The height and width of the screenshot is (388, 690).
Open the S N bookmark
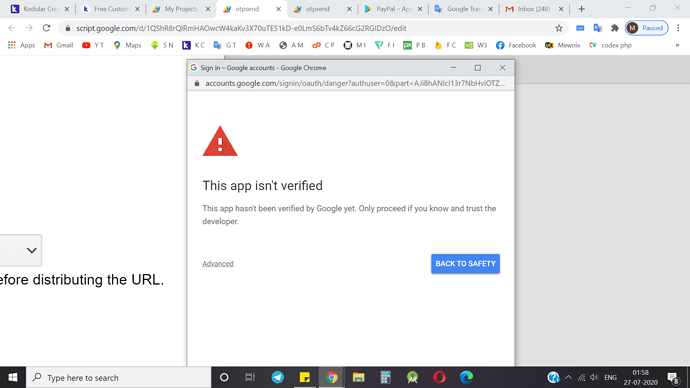[162, 45]
